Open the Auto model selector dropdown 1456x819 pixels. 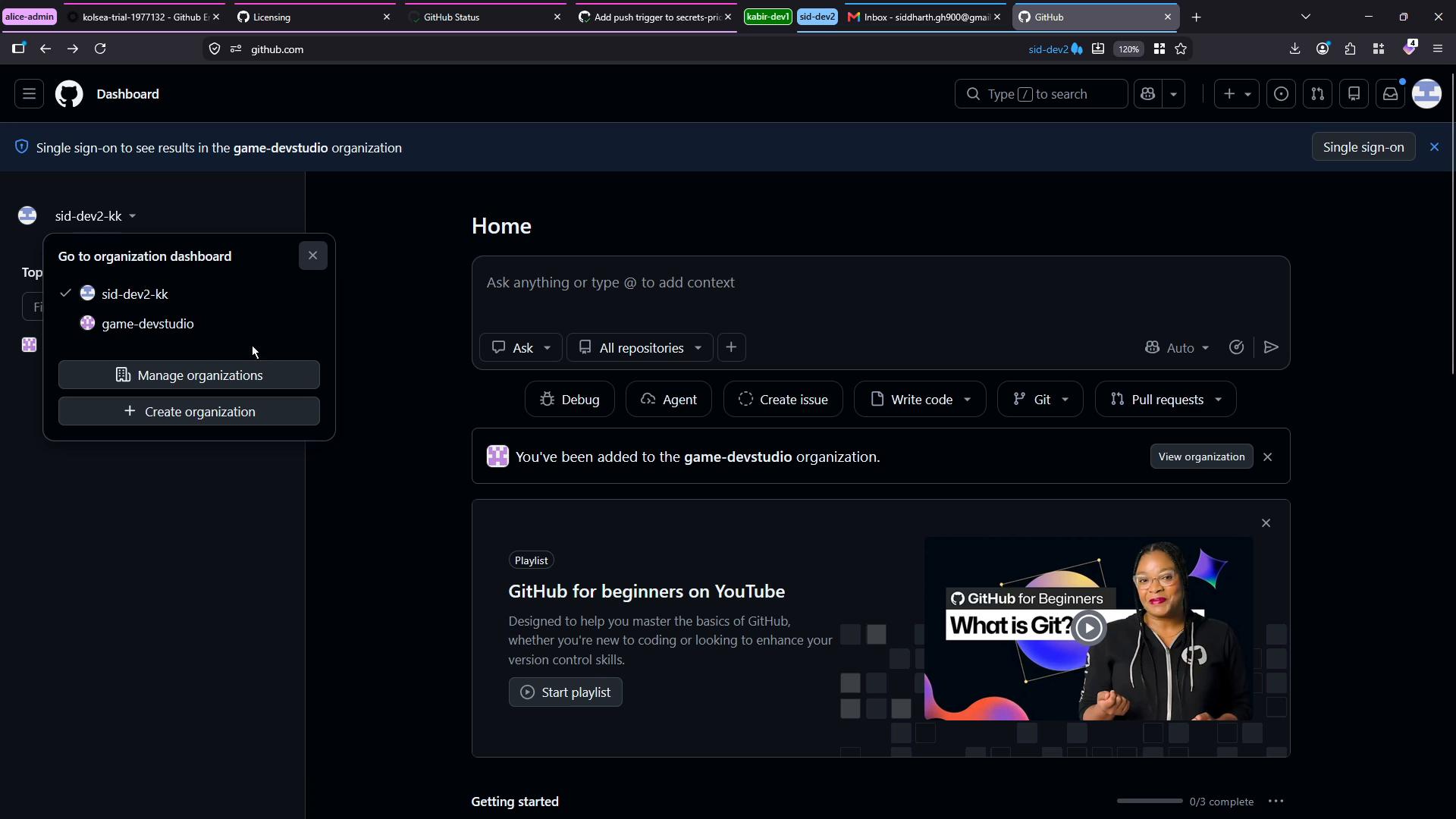1177,347
